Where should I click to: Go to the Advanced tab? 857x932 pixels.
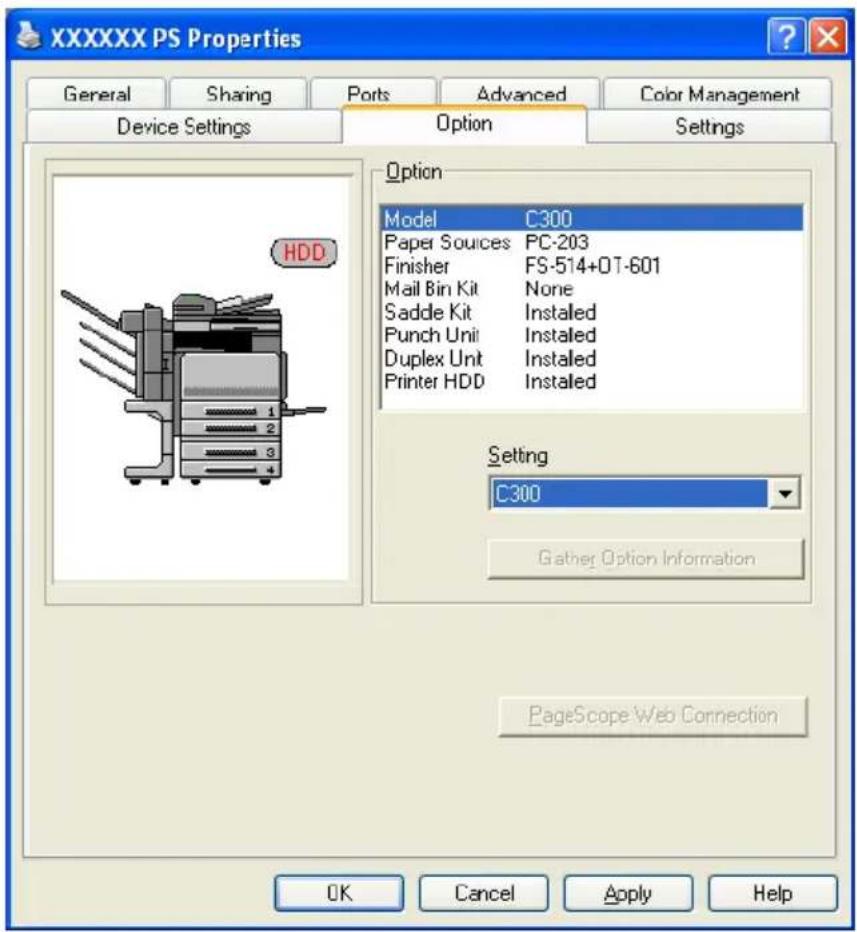[521, 93]
